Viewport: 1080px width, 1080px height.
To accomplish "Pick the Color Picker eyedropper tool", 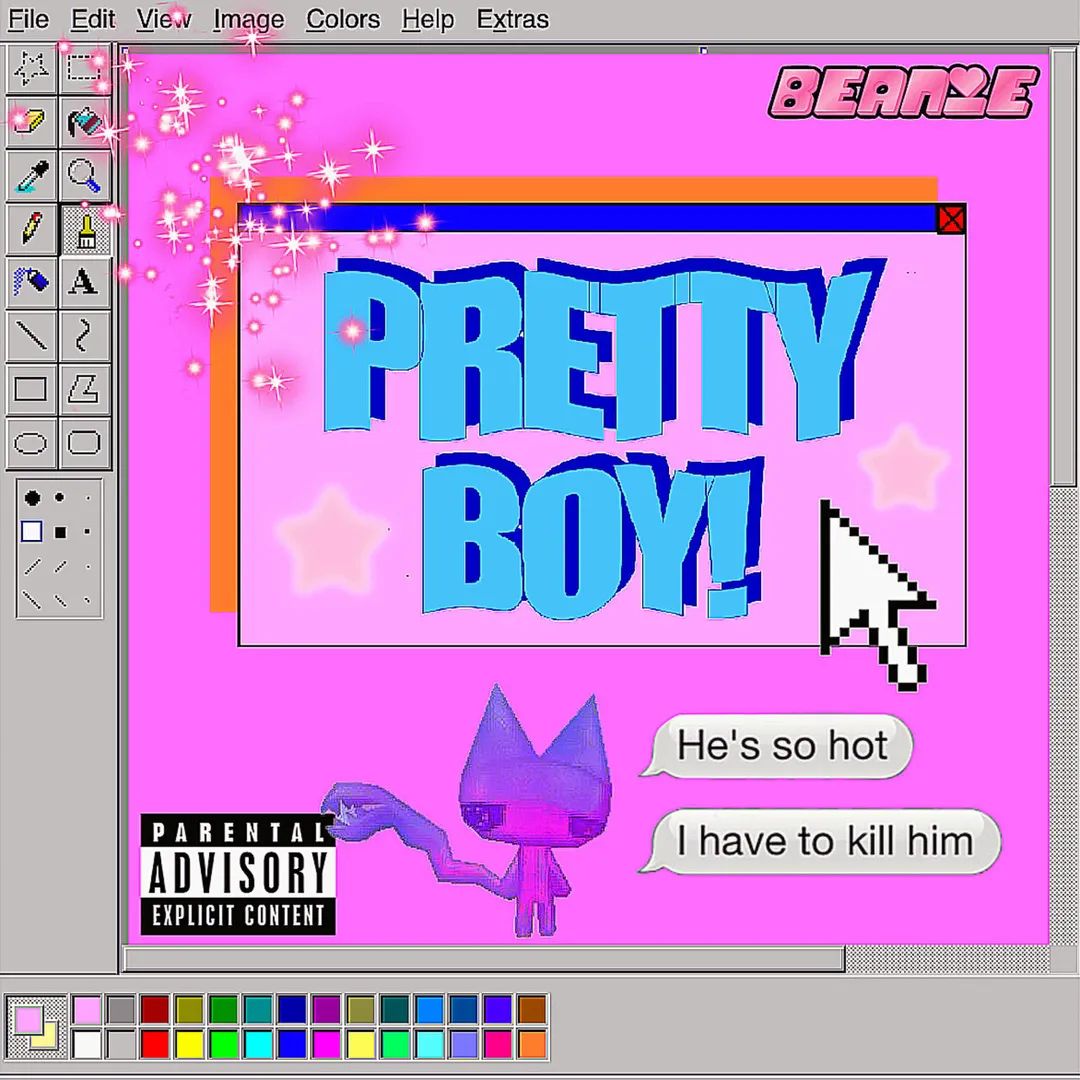I will point(31,176).
